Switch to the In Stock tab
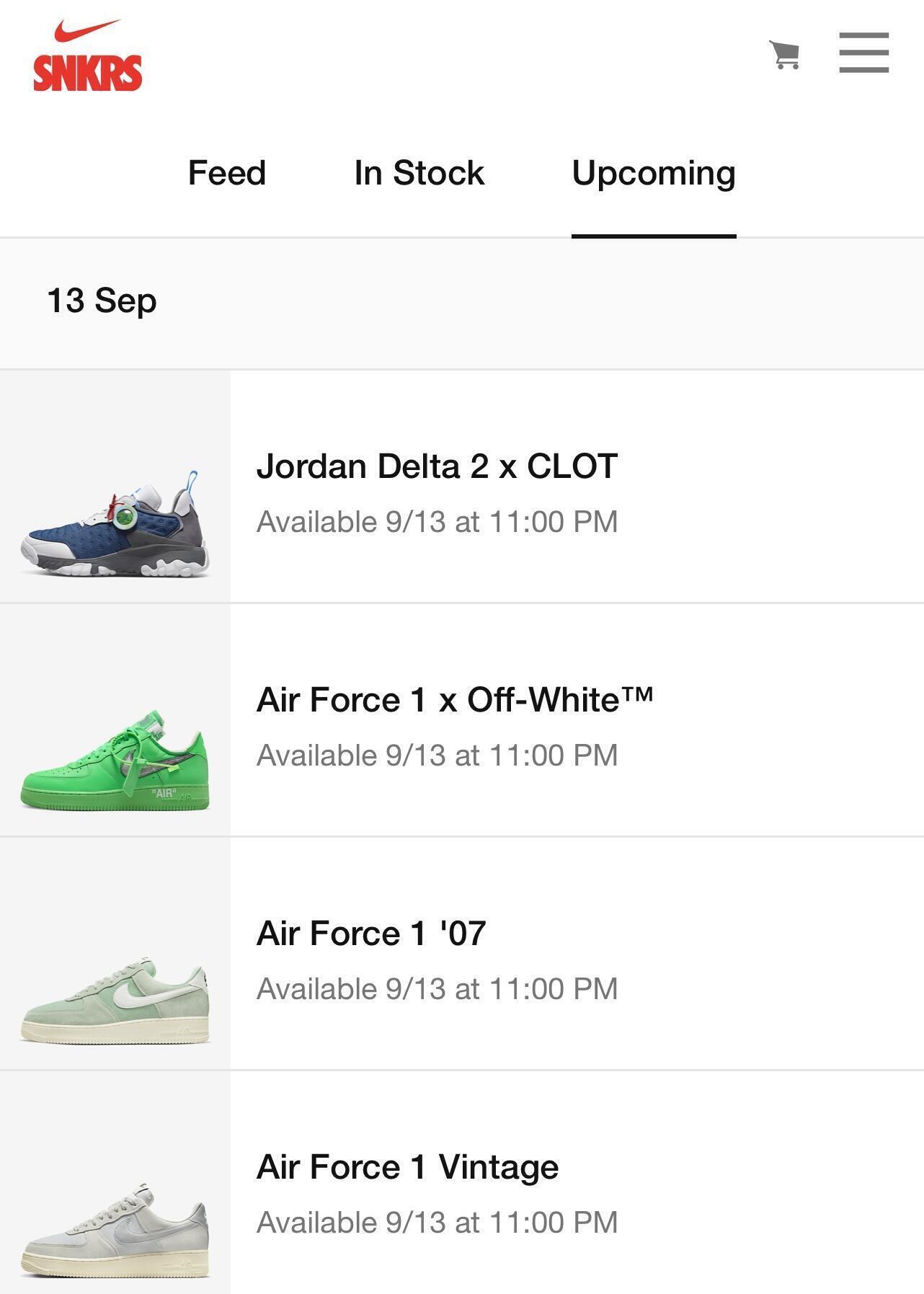Image resolution: width=924 pixels, height=1294 pixels. [419, 173]
